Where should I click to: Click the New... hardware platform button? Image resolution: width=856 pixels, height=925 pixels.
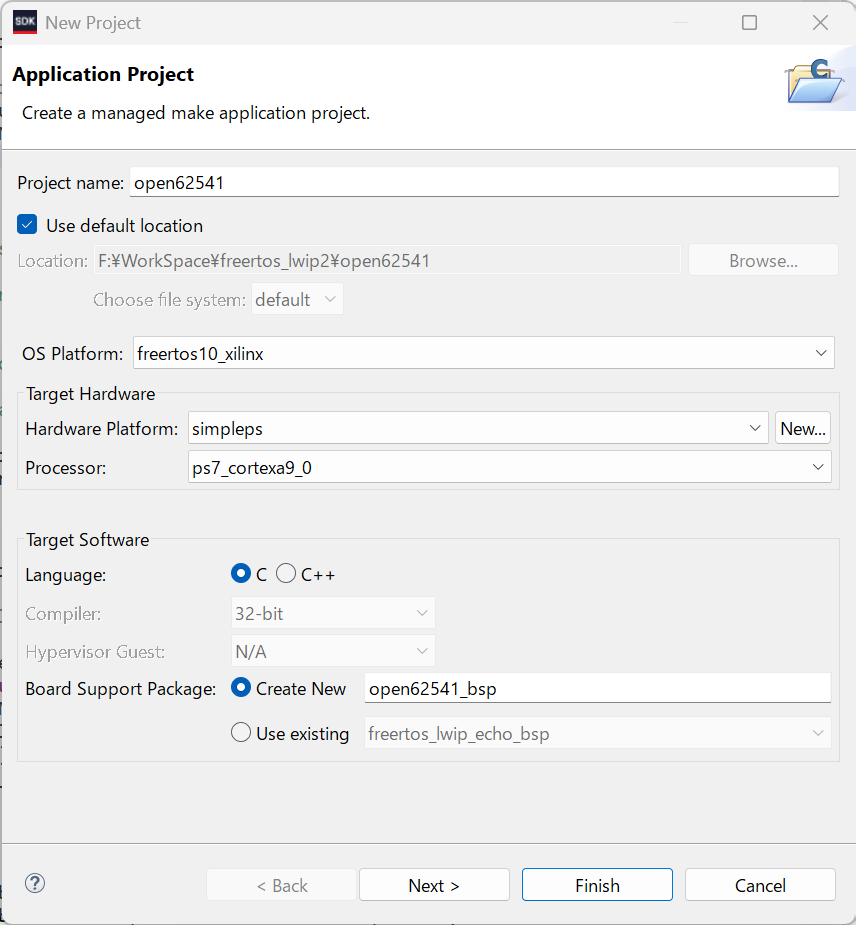click(803, 428)
